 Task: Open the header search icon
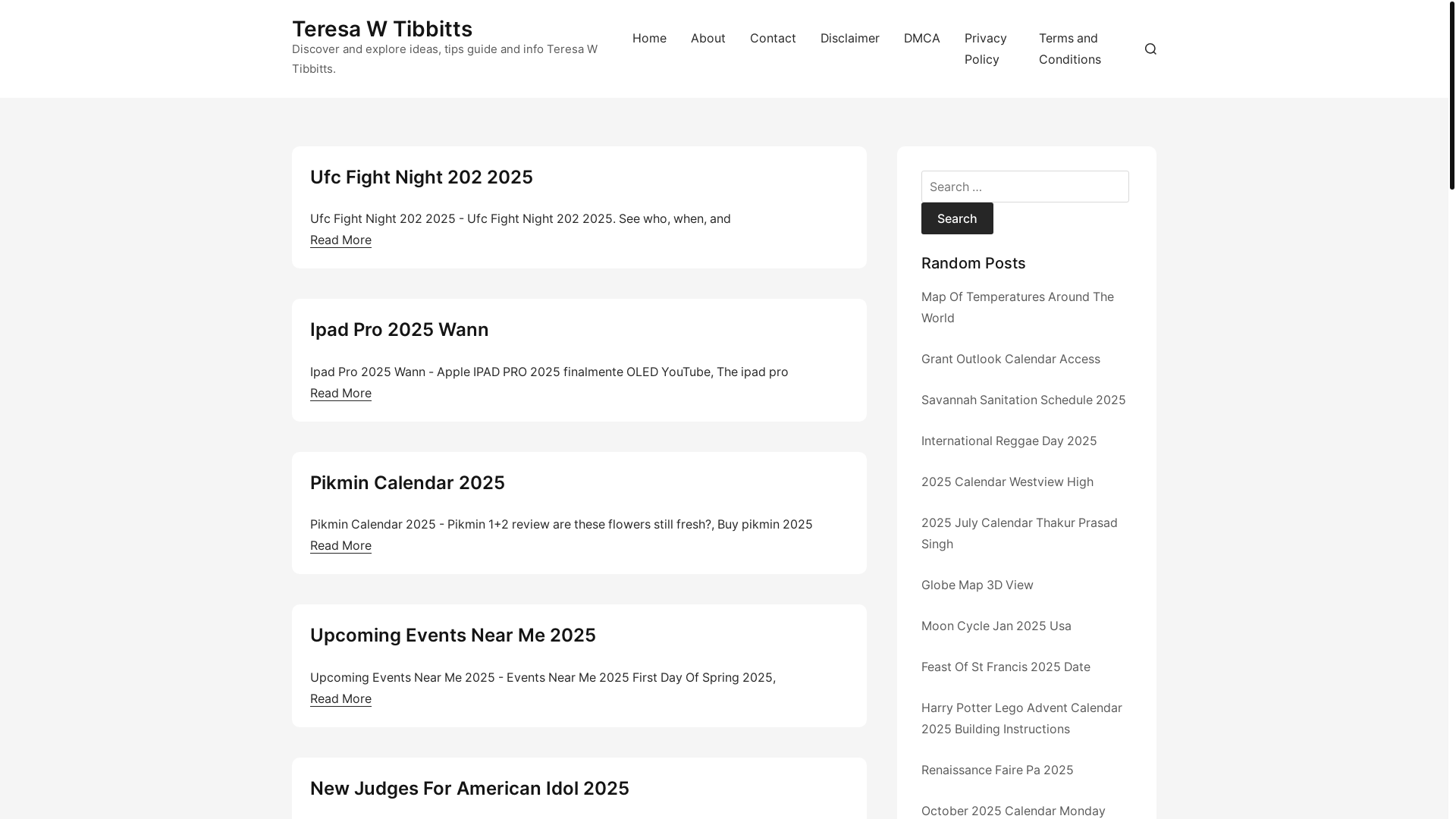pyautogui.click(x=1150, y=49)
